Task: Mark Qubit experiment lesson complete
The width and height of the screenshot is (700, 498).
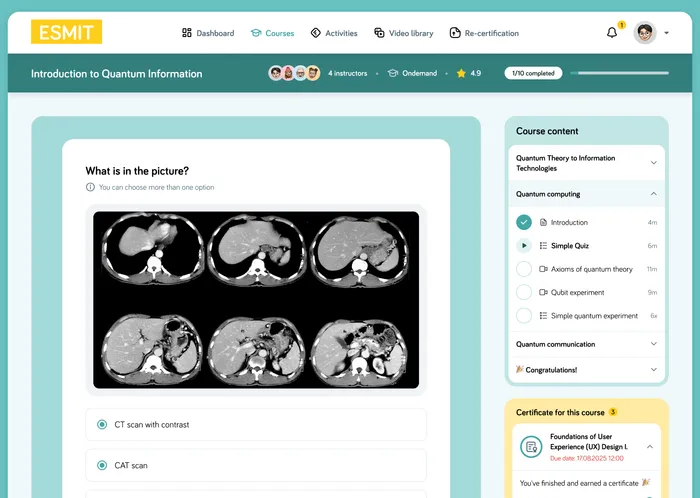Action: coord(524,292)
